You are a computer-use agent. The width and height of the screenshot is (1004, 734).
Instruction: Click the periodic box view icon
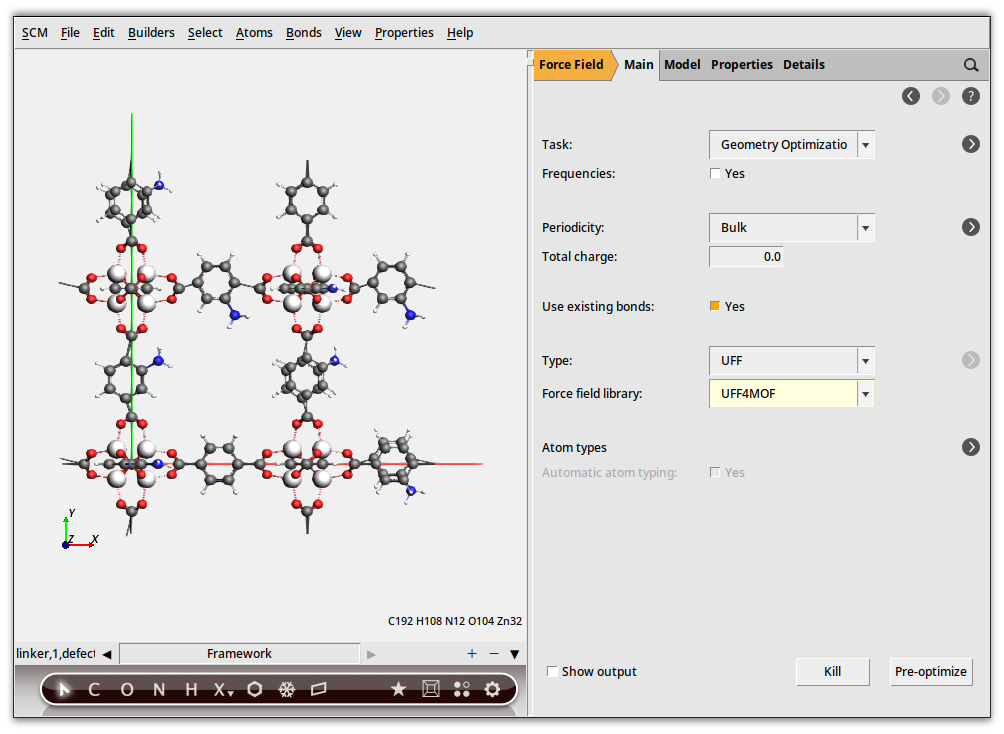(x=430, y=689)
